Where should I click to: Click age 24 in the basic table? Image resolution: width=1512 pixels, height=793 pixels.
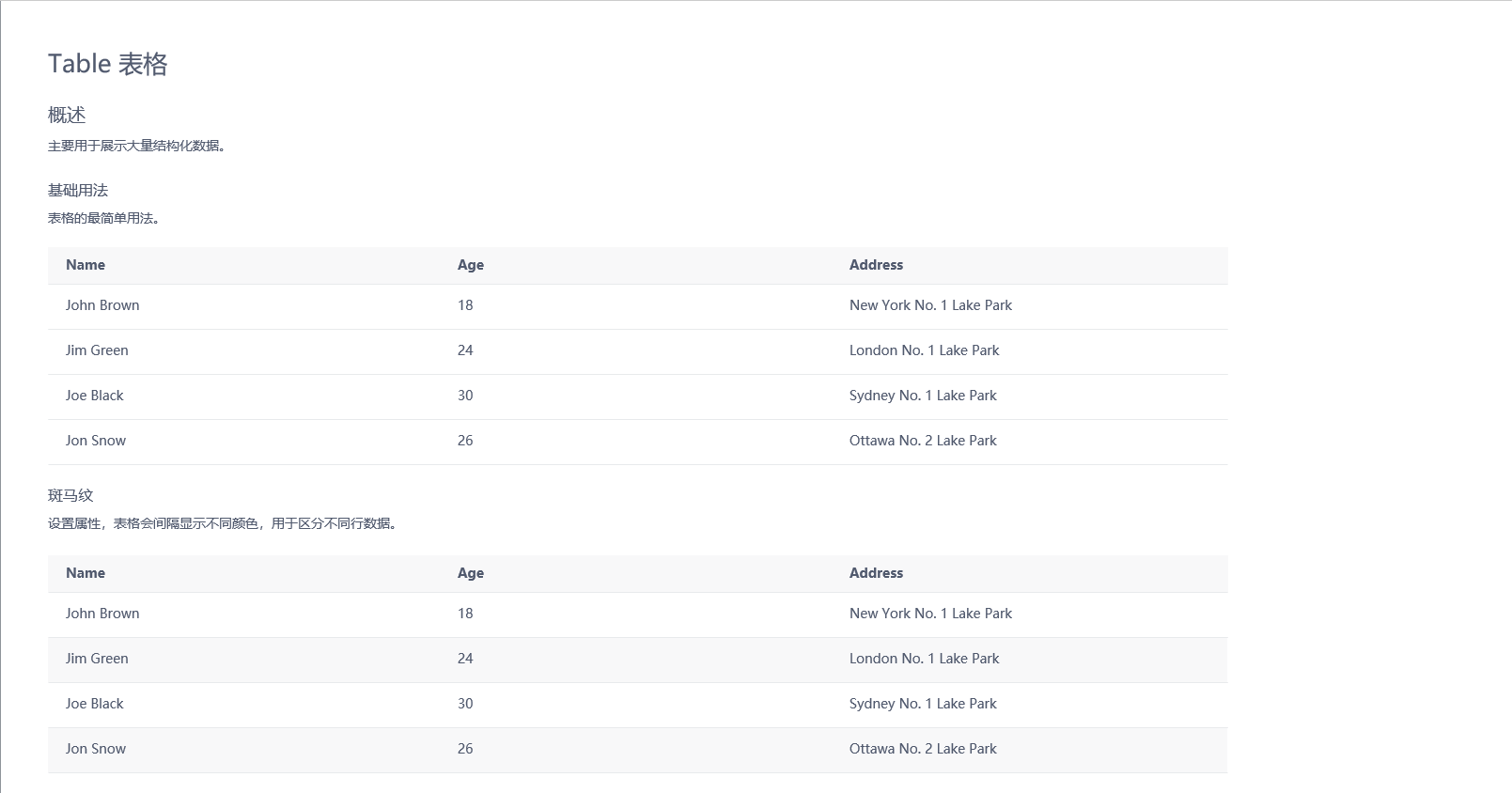click(465, 350)
